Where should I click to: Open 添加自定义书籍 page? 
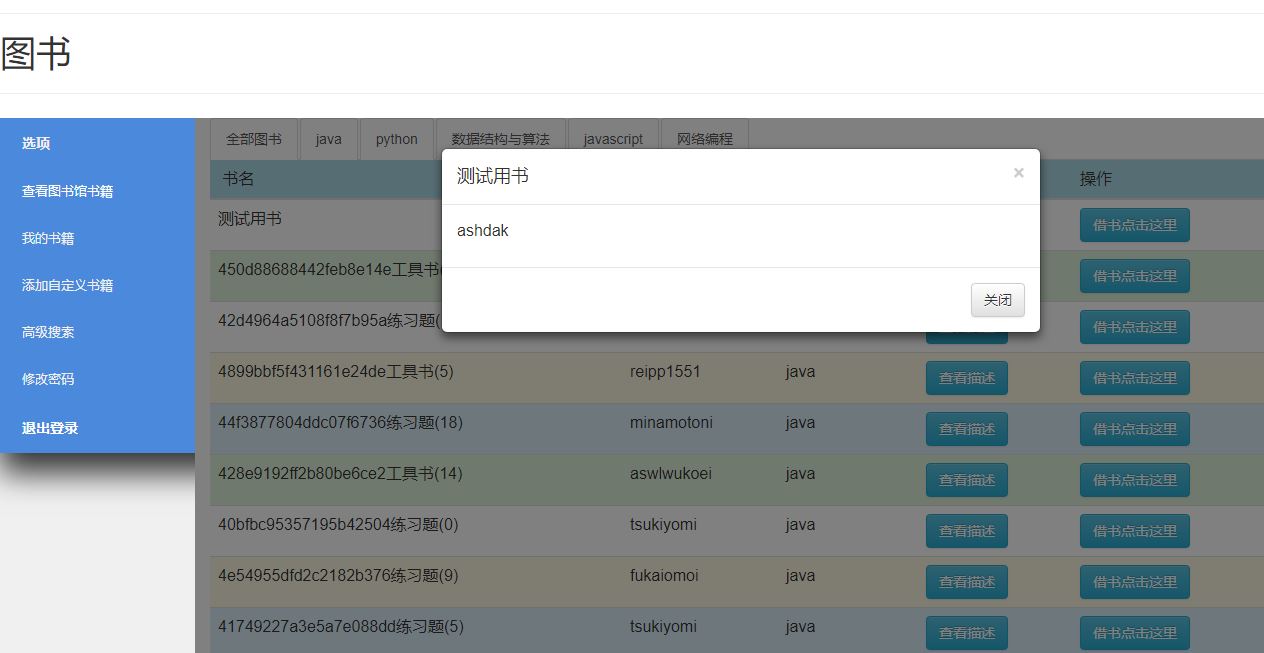[x=66, y=285]
